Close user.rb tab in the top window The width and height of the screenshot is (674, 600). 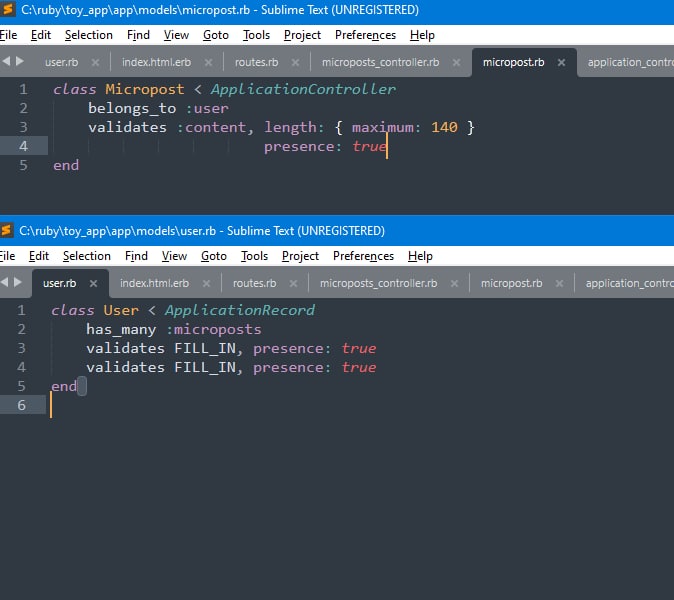pos(95,62)
